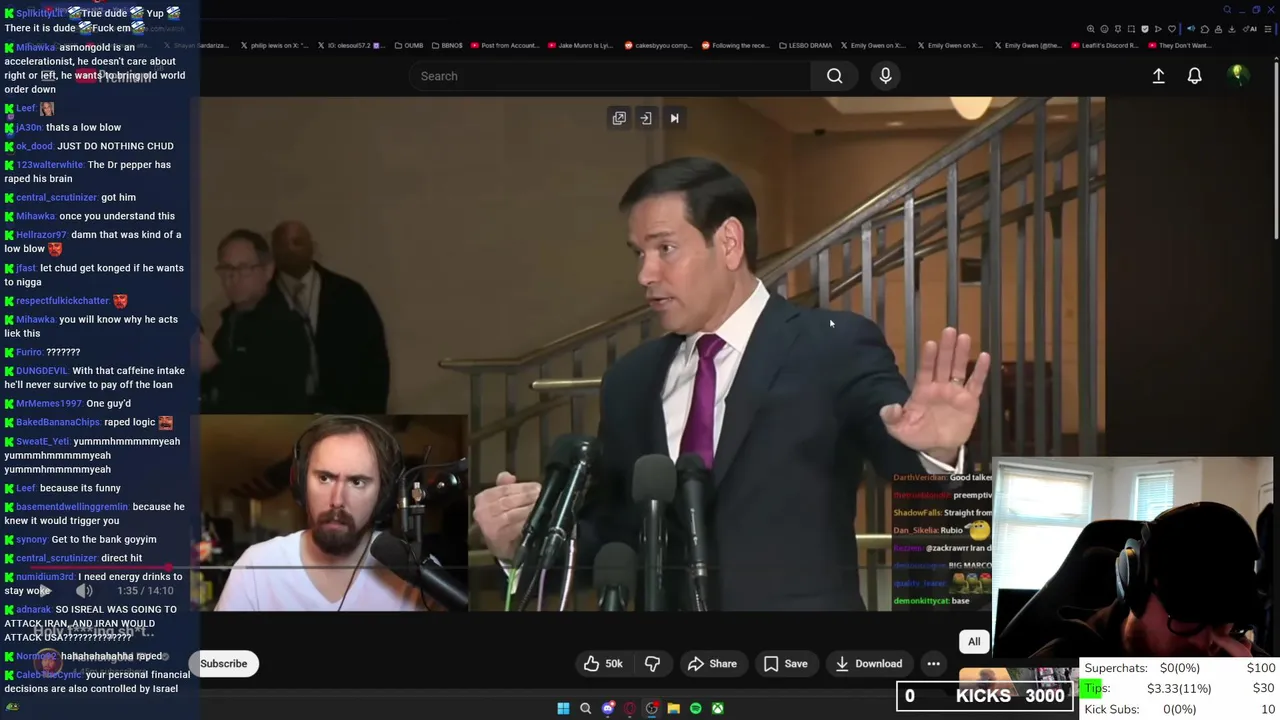Viewport: 1280px width, 720px height.
Task: Click the KICKS 3000 counter bar
Action: 985,696
